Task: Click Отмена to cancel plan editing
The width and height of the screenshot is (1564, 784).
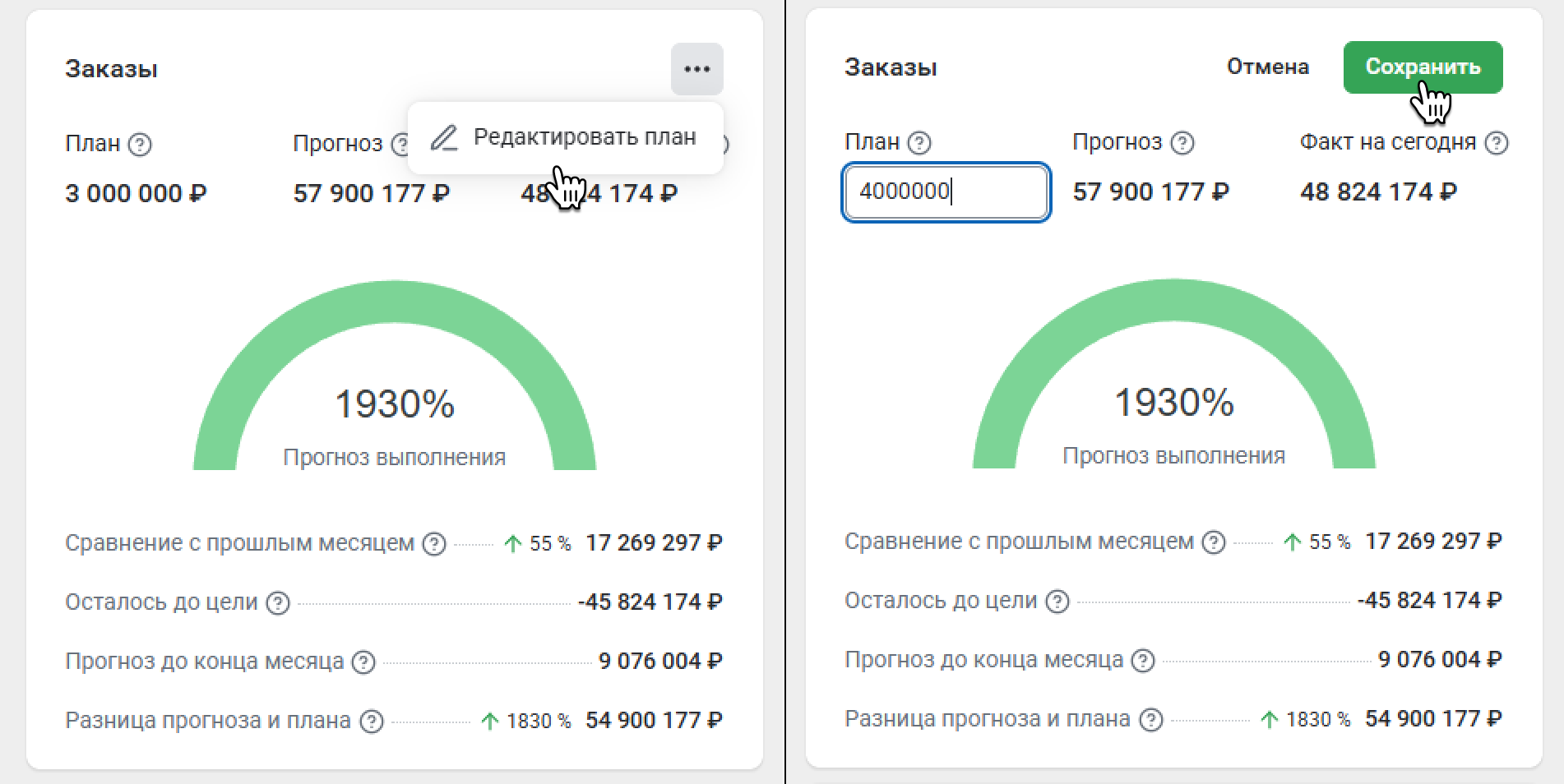Action: click(x=1267, y=67)
